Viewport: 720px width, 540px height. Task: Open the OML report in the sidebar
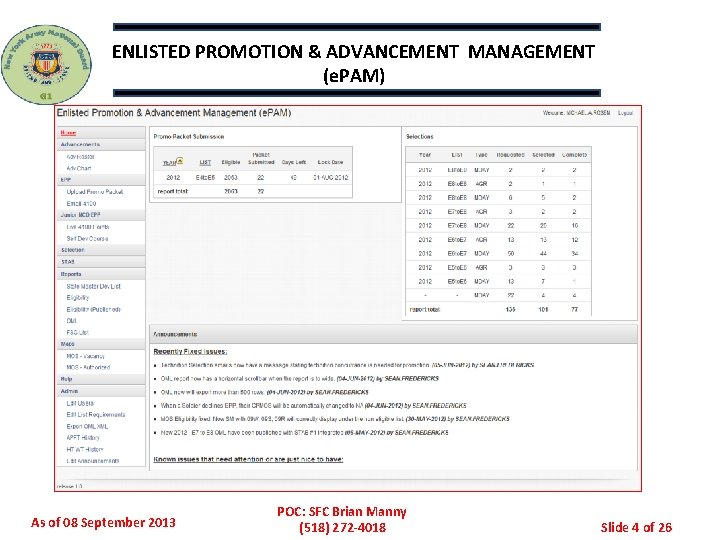[71, 321]
